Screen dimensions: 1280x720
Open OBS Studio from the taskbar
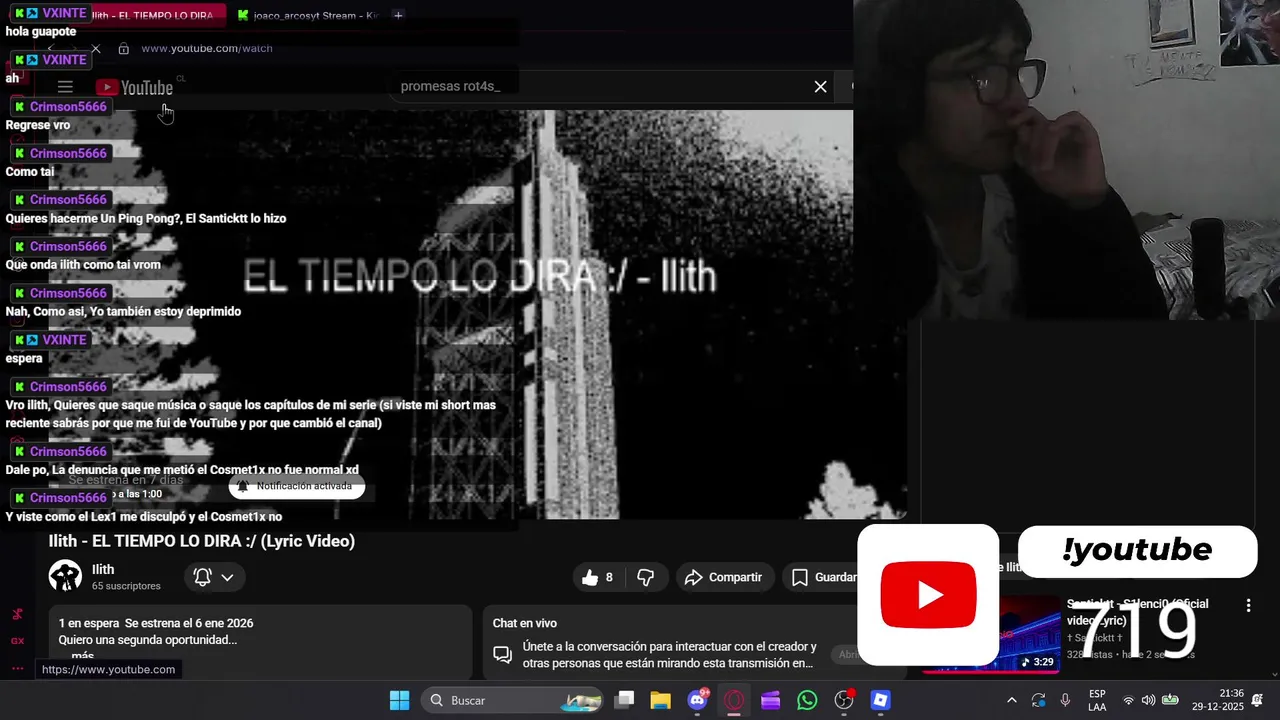[x=844, y=700]
